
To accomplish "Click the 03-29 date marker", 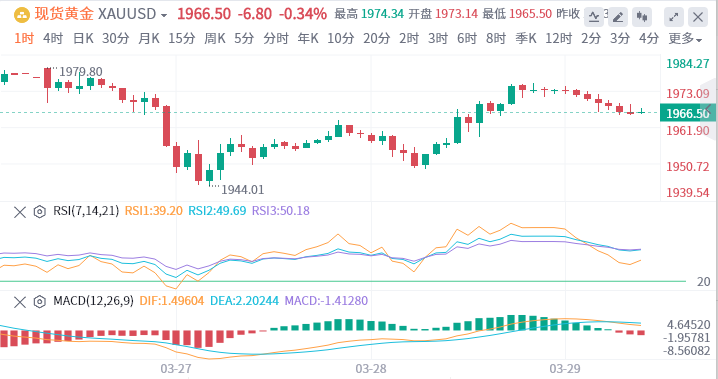I will pos(565,368).
